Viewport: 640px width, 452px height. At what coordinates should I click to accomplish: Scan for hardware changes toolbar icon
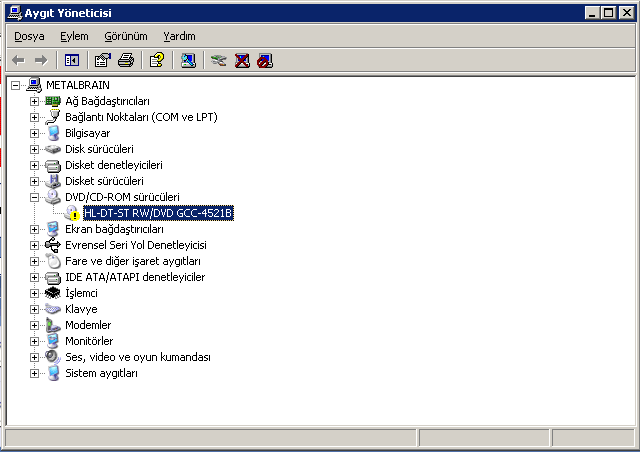pyautogui.click(x=188, y=60)
